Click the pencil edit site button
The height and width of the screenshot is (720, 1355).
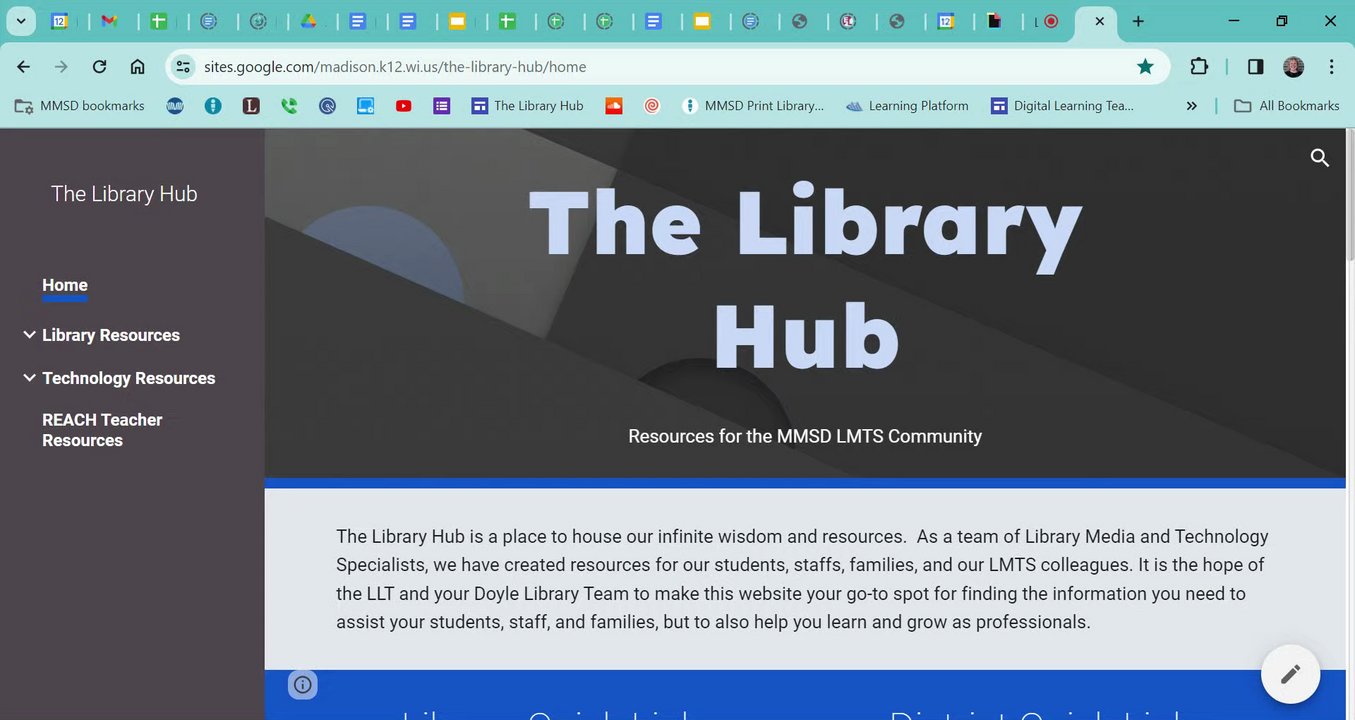(1290, 674)
